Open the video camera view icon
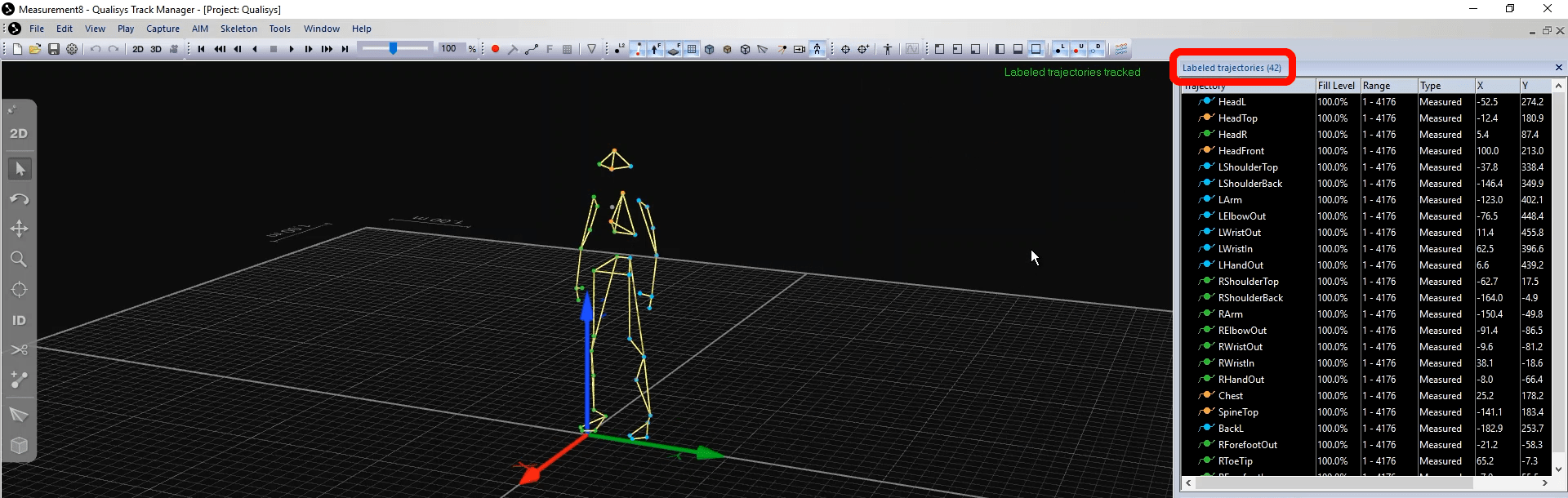This screenshot has height=498, width=1568. pos(174,49)
